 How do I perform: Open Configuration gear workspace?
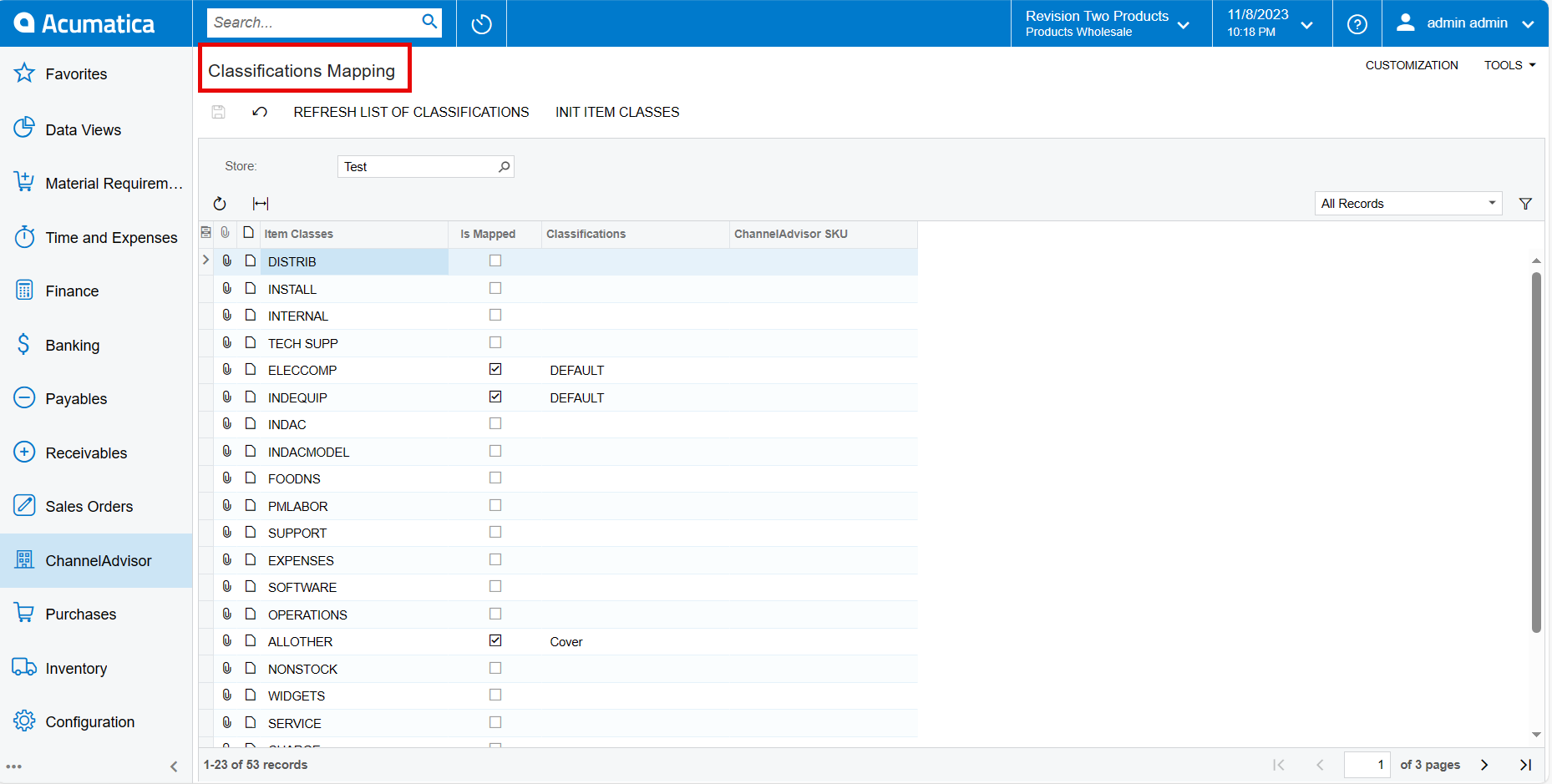[x=96, y=722]
